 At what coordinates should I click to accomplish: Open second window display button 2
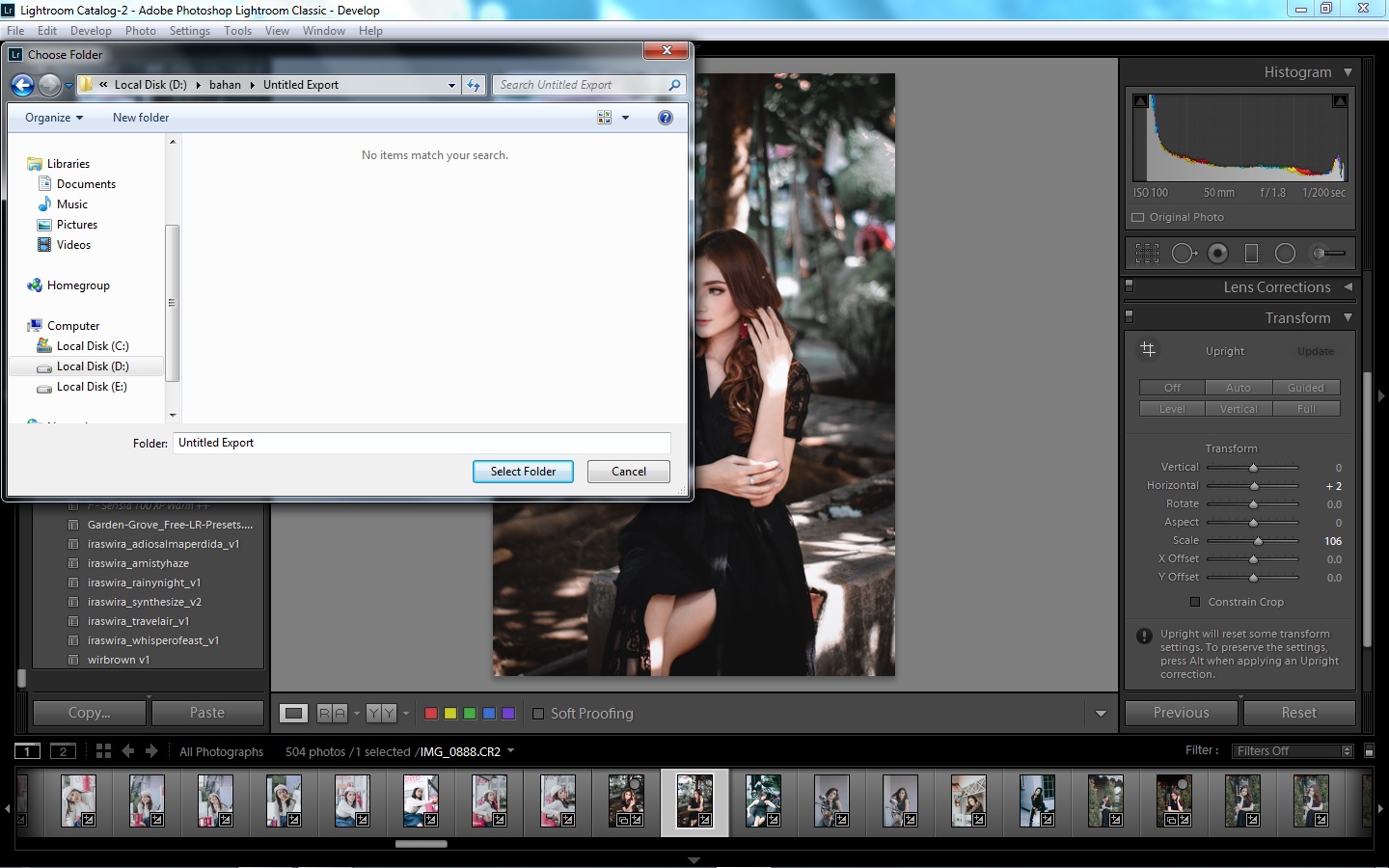click(63, 751)
